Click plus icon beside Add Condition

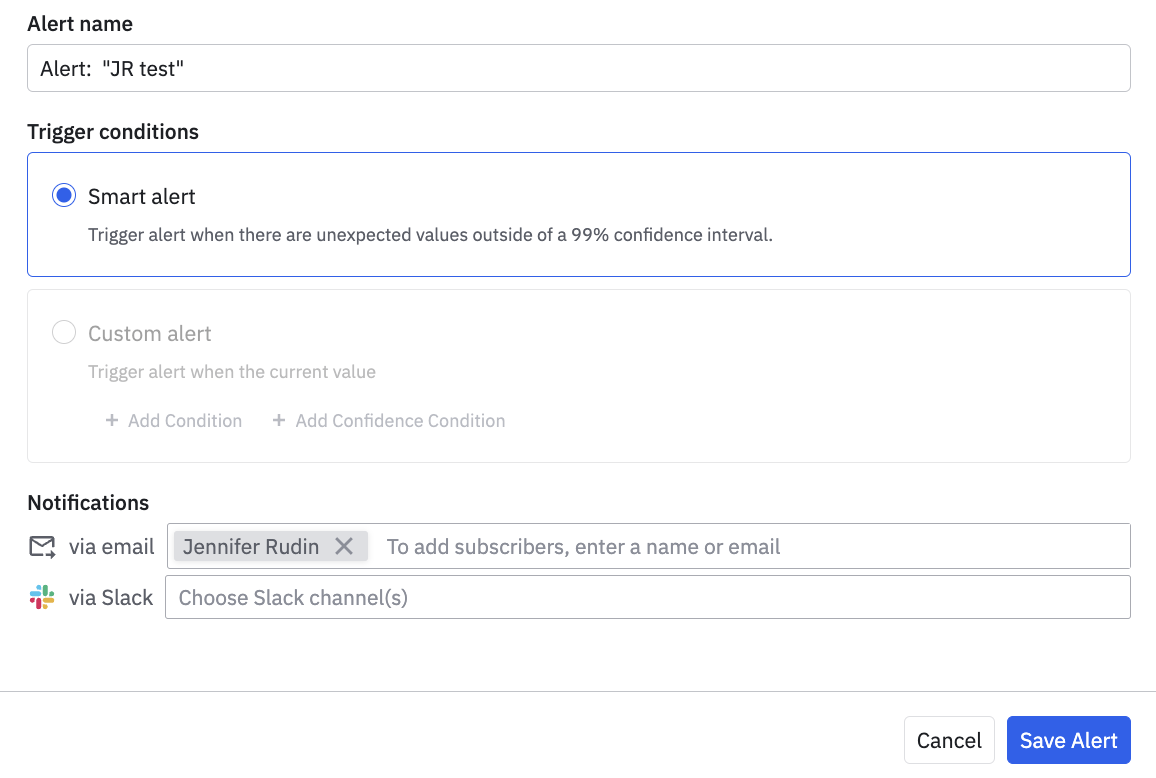112,421
